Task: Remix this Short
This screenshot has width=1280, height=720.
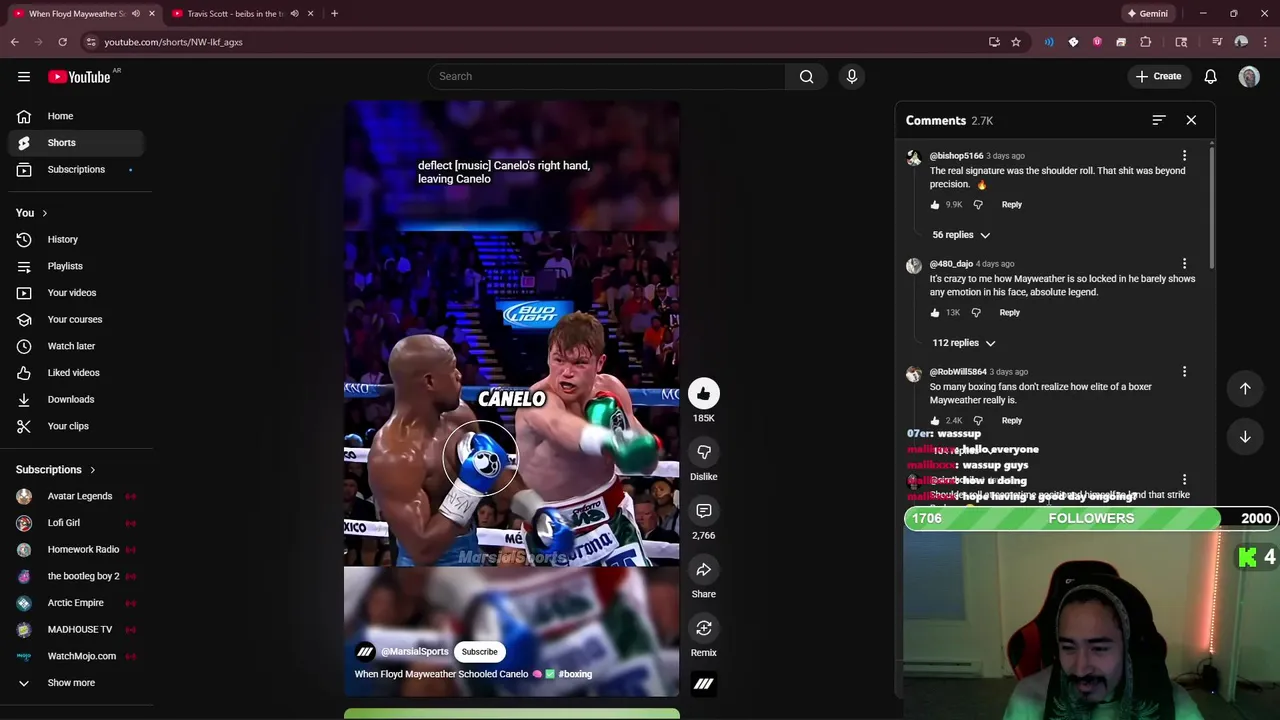Action: pos(704,628)
